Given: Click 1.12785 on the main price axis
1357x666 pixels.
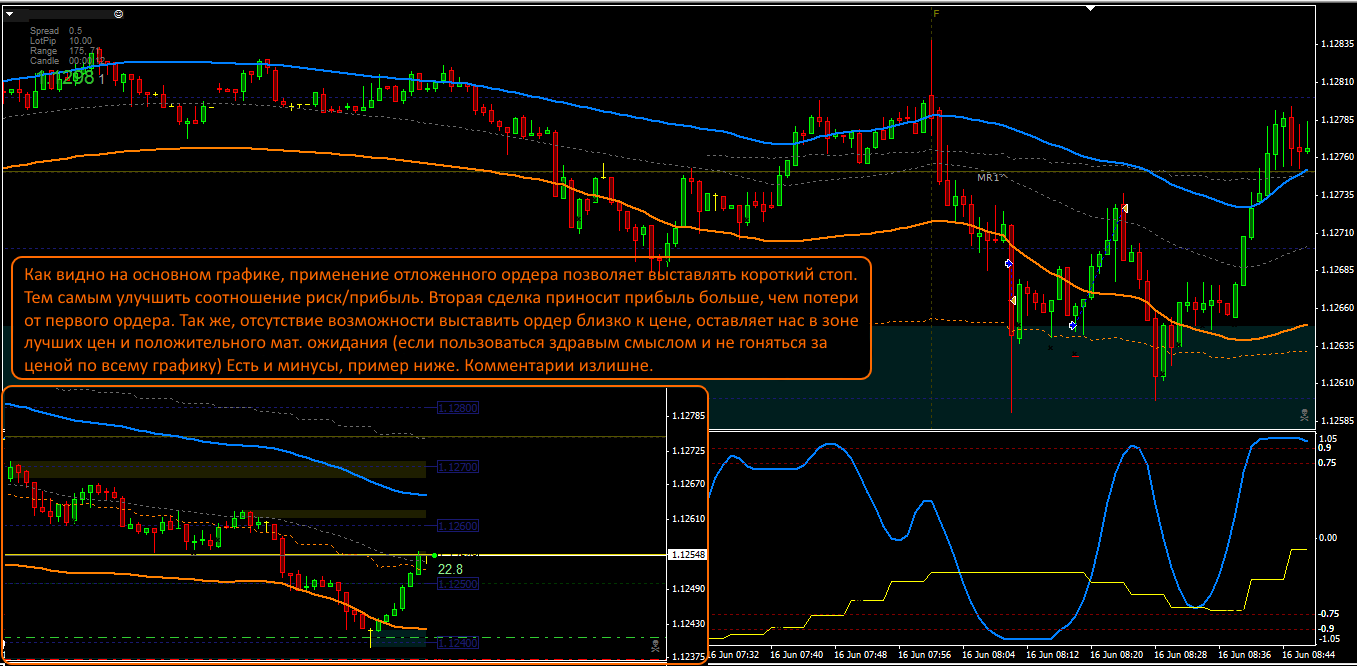Looking at the screenshot, I should pyautogui.click(x=1337, y=120).
